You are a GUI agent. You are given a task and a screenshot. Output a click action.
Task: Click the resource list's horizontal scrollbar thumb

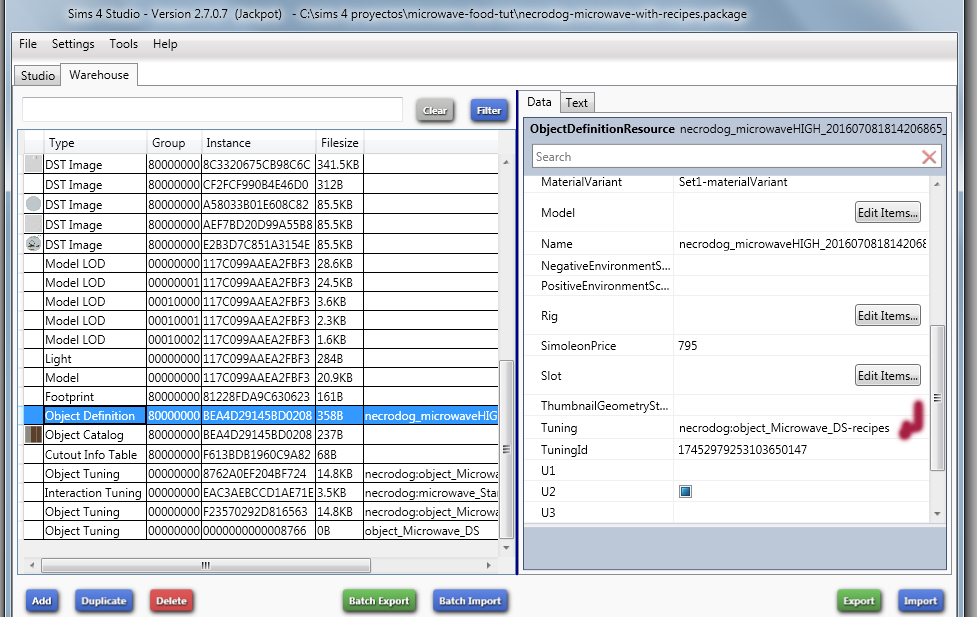point(206,565)
